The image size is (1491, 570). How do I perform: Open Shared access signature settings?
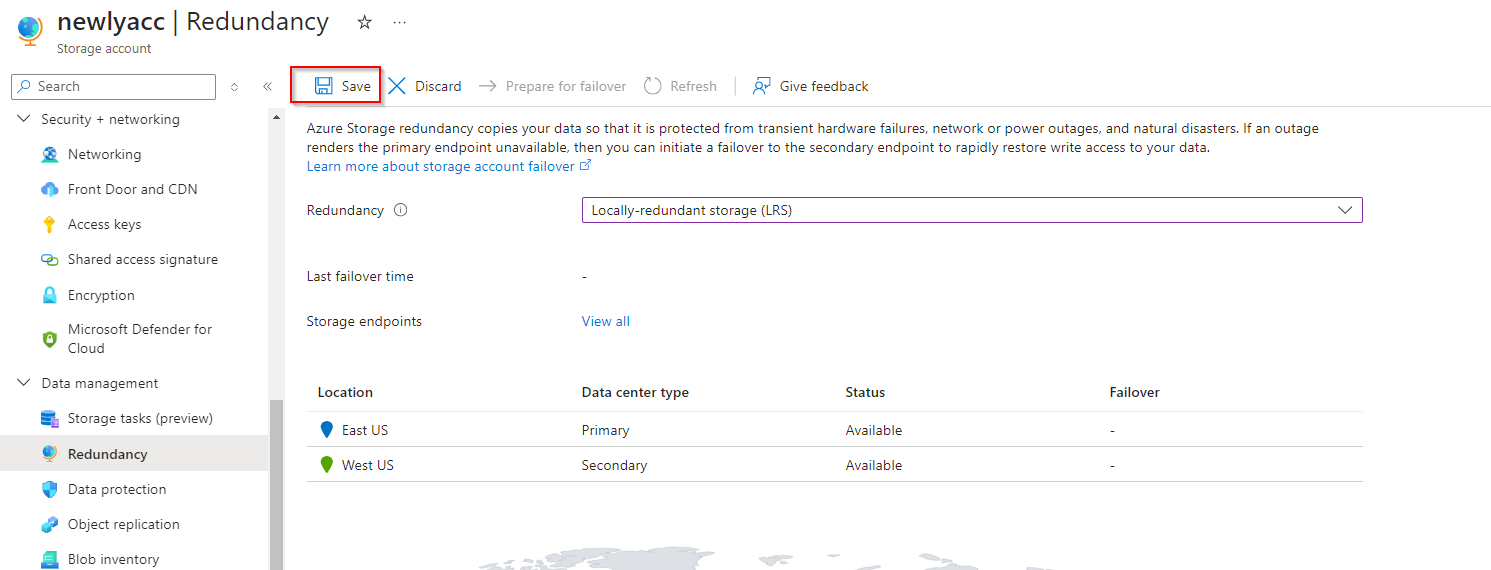142,260
